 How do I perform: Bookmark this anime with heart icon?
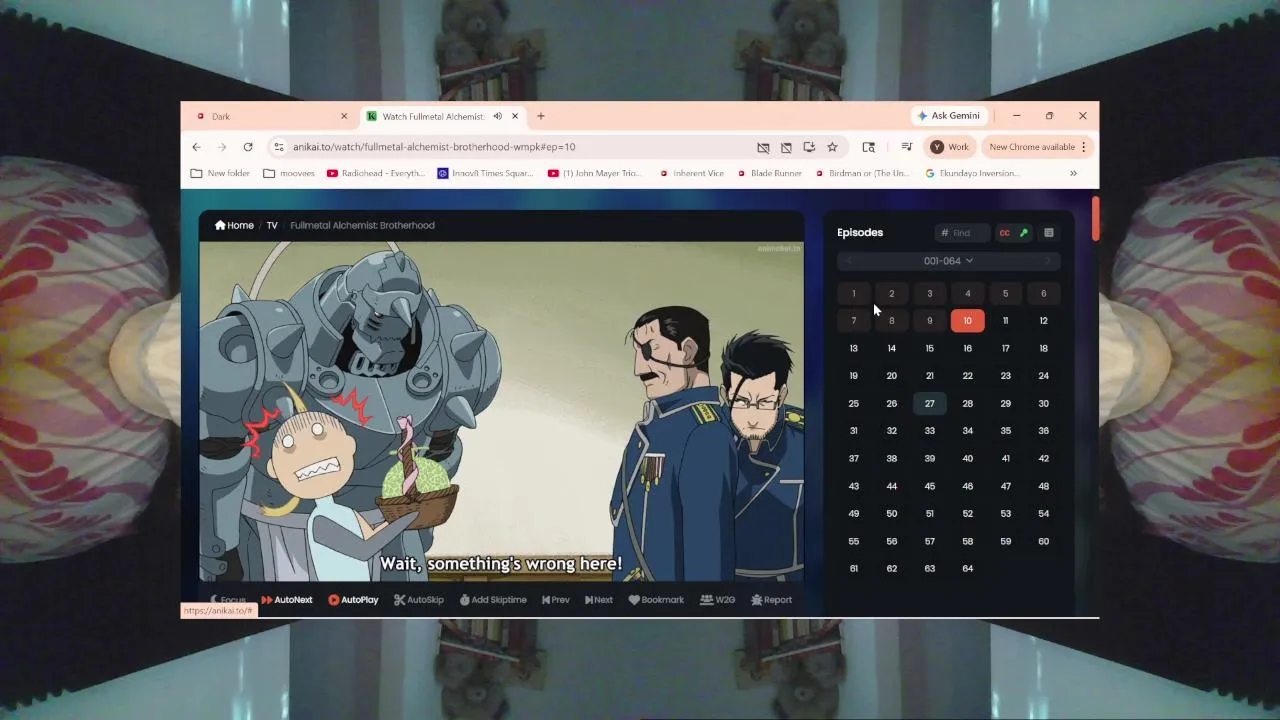tap(655, 600)
